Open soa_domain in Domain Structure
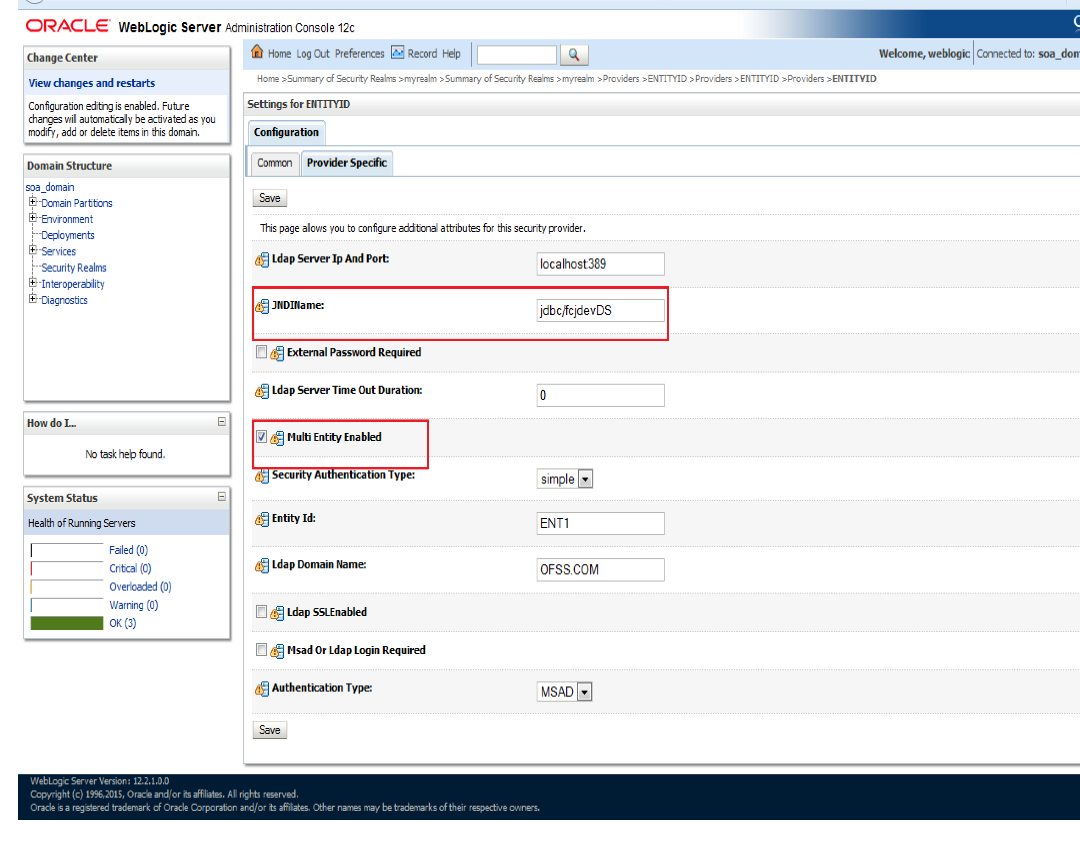Image resolution: width=1080 pixels, height=845 pixels. click(50, 187)
